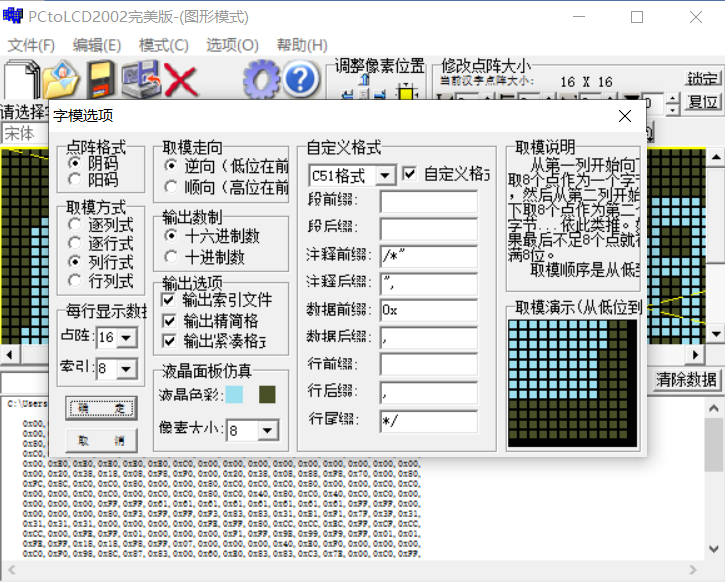Choose the 逐行式 radio option
725x582 pixels.
click(x=75, y=243)
